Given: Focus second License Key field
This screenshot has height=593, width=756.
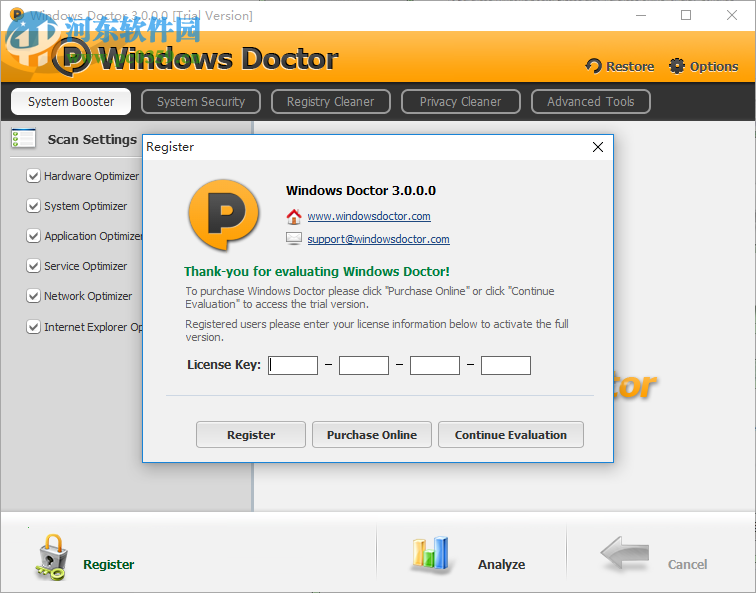Looking at the screenshot, I should click(x=364, y=365).
